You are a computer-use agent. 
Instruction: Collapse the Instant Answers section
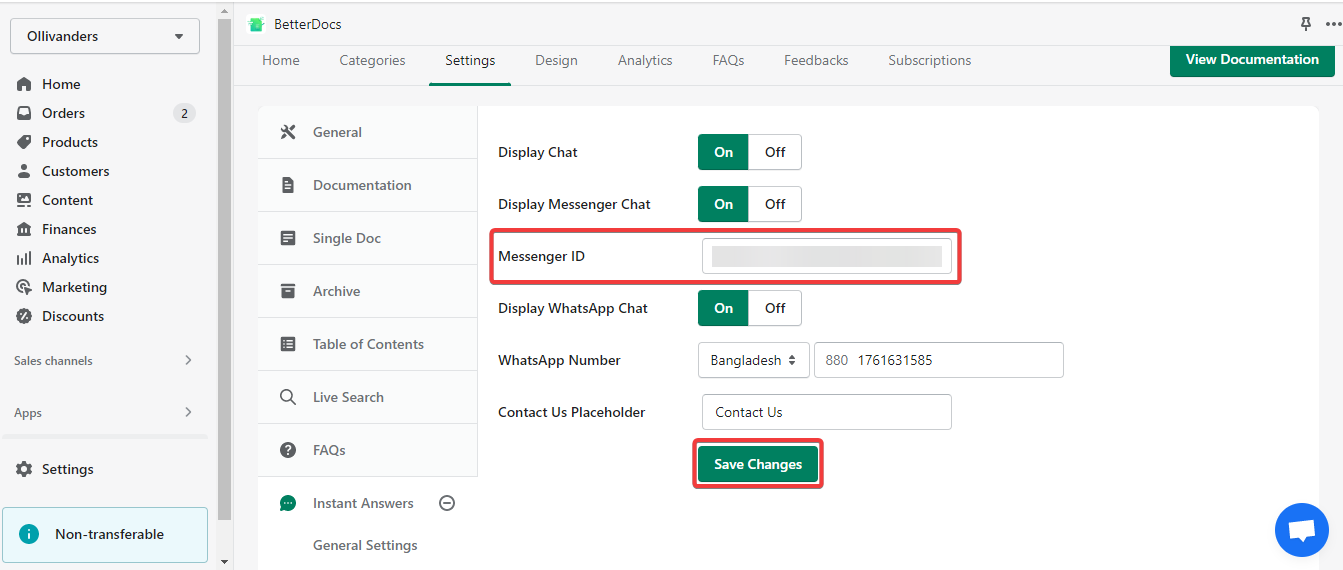tap(447, 503)
